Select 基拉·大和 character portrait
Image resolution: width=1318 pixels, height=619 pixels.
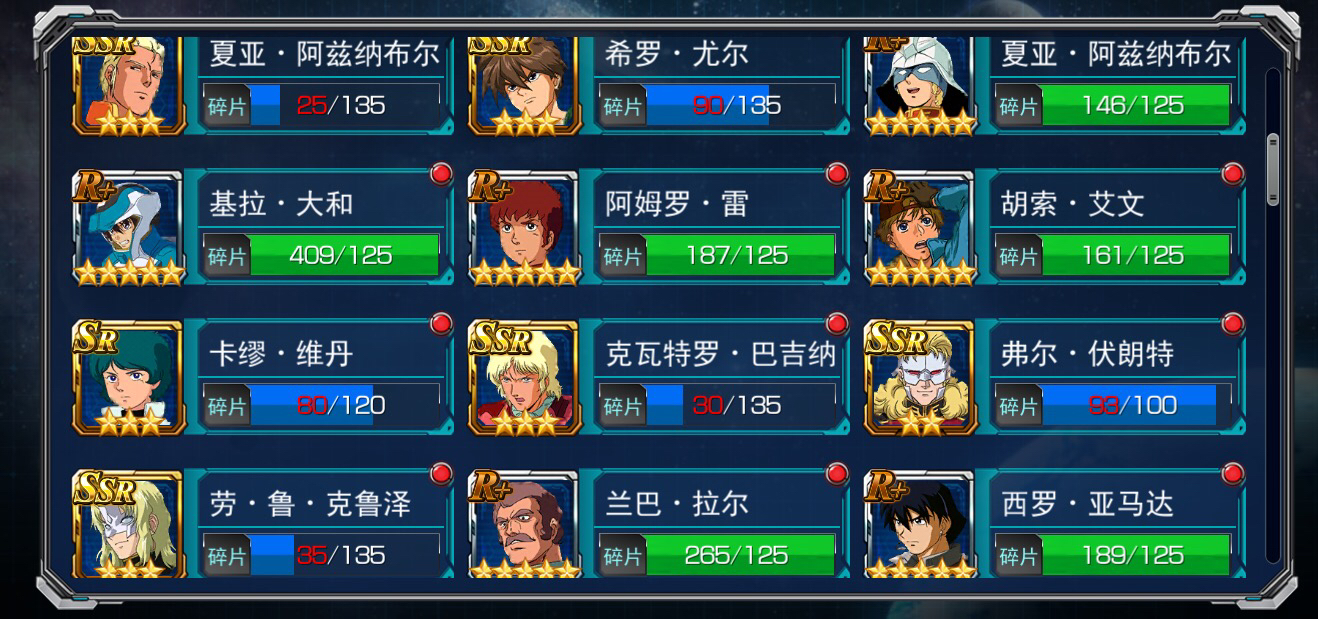tap(128, 227)
